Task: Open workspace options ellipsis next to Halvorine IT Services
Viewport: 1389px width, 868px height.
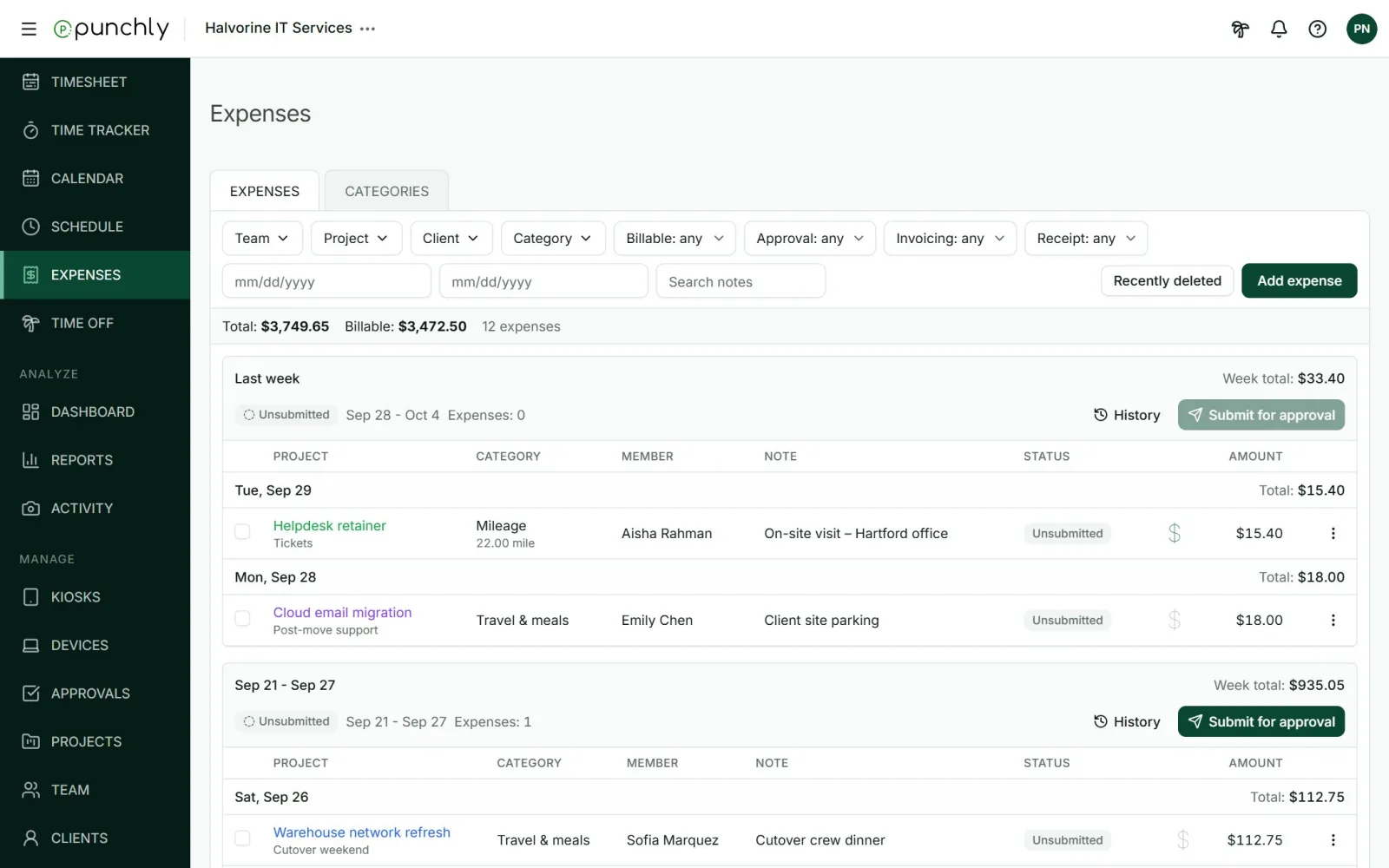Action: click(368, 29)
